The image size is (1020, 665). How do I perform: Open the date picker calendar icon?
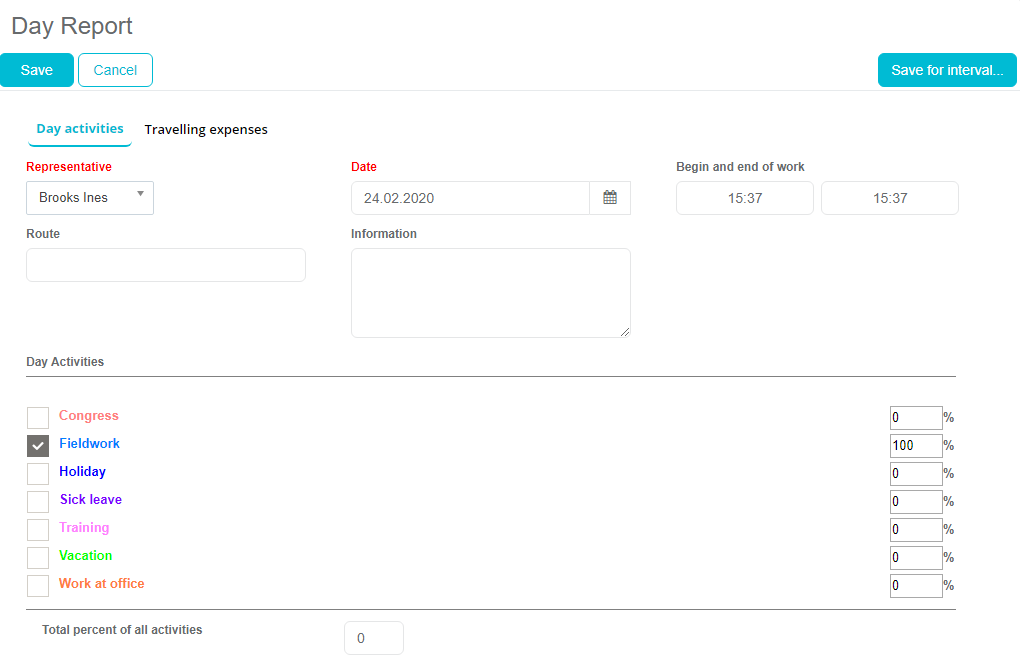pos(610,198)
